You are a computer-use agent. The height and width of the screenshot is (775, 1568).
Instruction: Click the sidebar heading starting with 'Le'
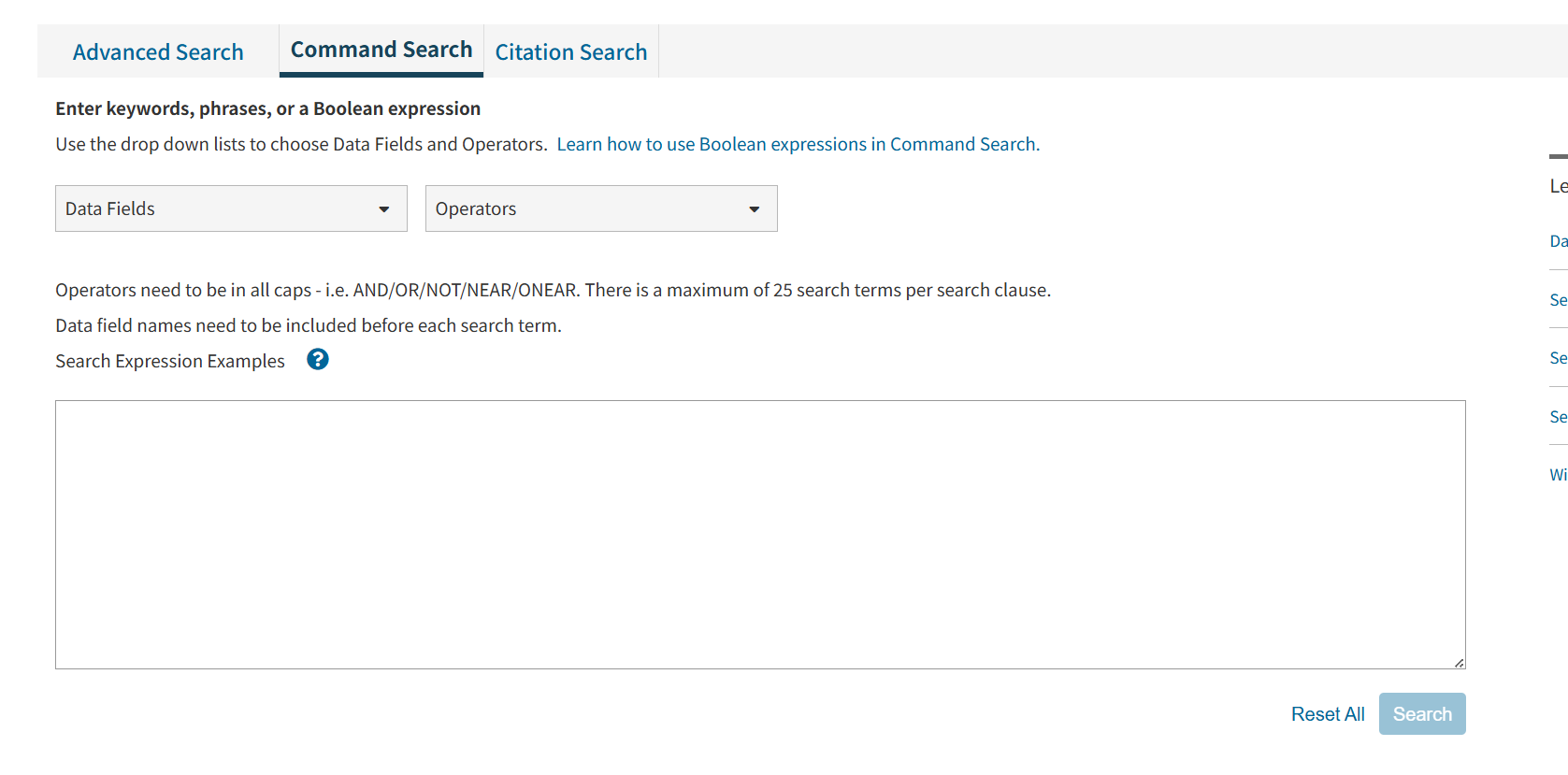1558,185
